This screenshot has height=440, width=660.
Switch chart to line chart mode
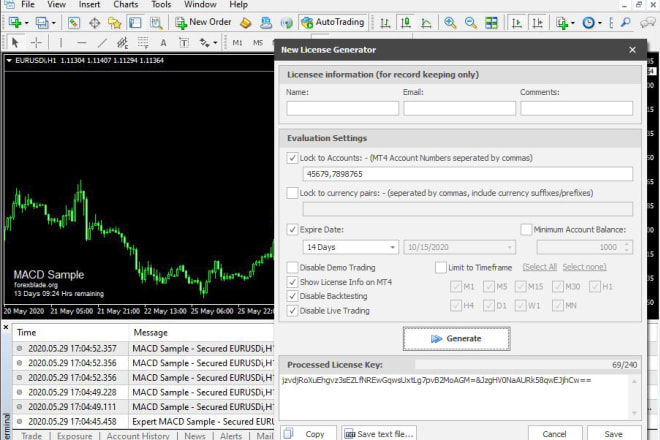click(x=426, y=22)
